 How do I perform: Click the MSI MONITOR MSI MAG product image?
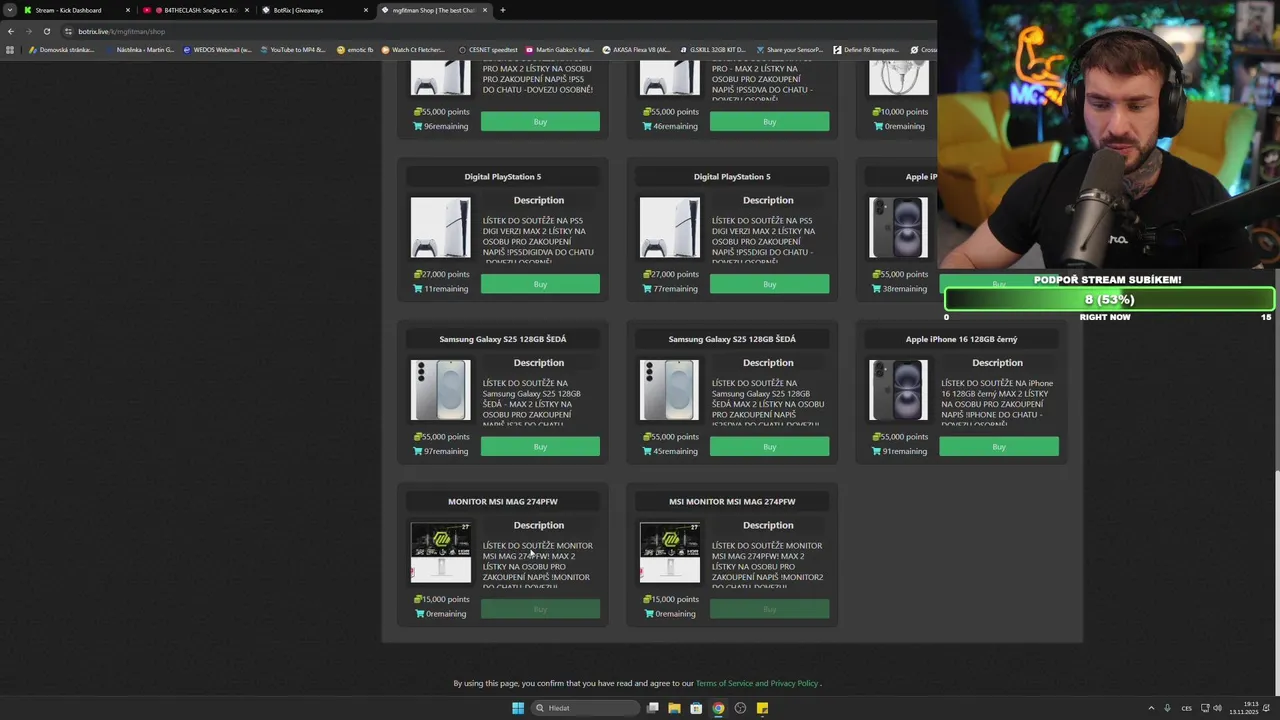click(669, 552)
